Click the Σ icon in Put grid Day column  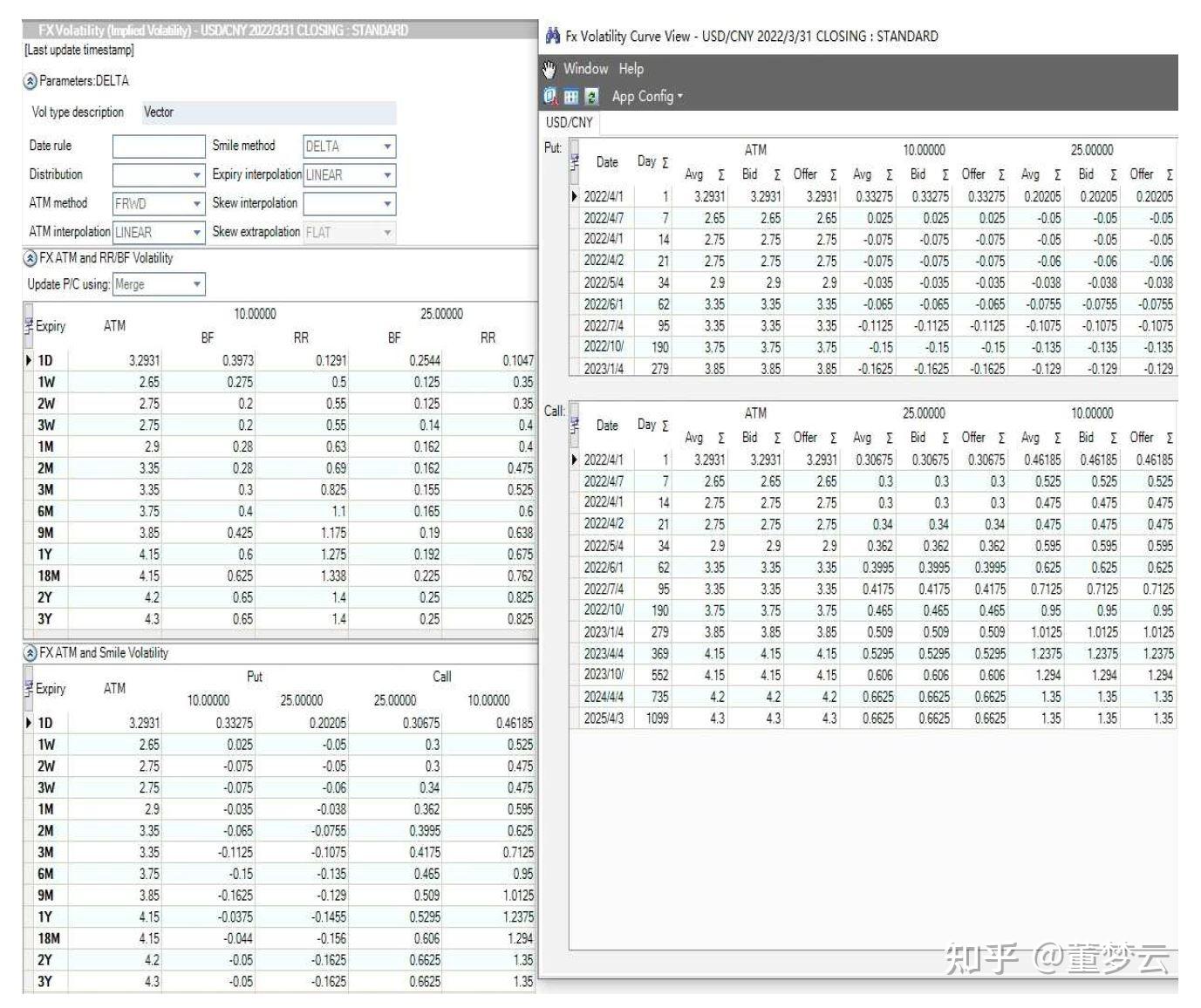665,163
